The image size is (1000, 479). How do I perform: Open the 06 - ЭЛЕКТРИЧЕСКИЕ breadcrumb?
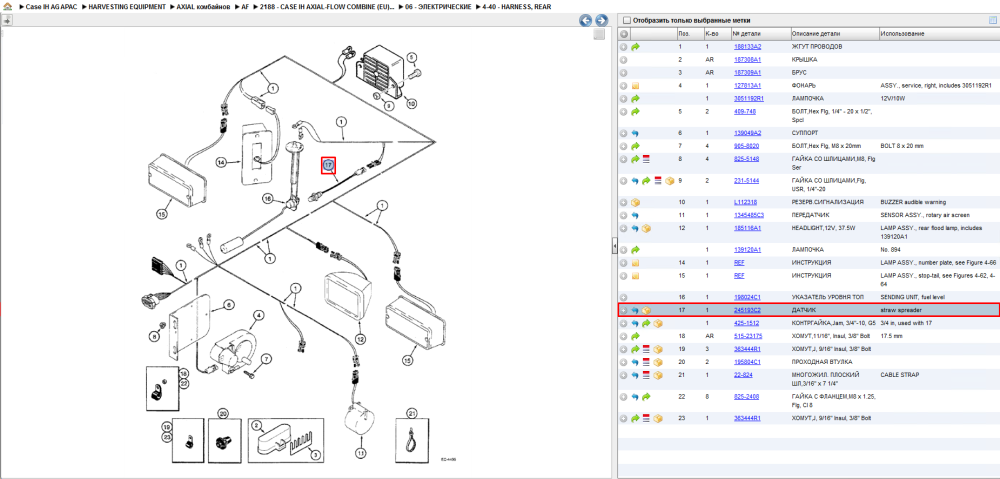[439, 6]
